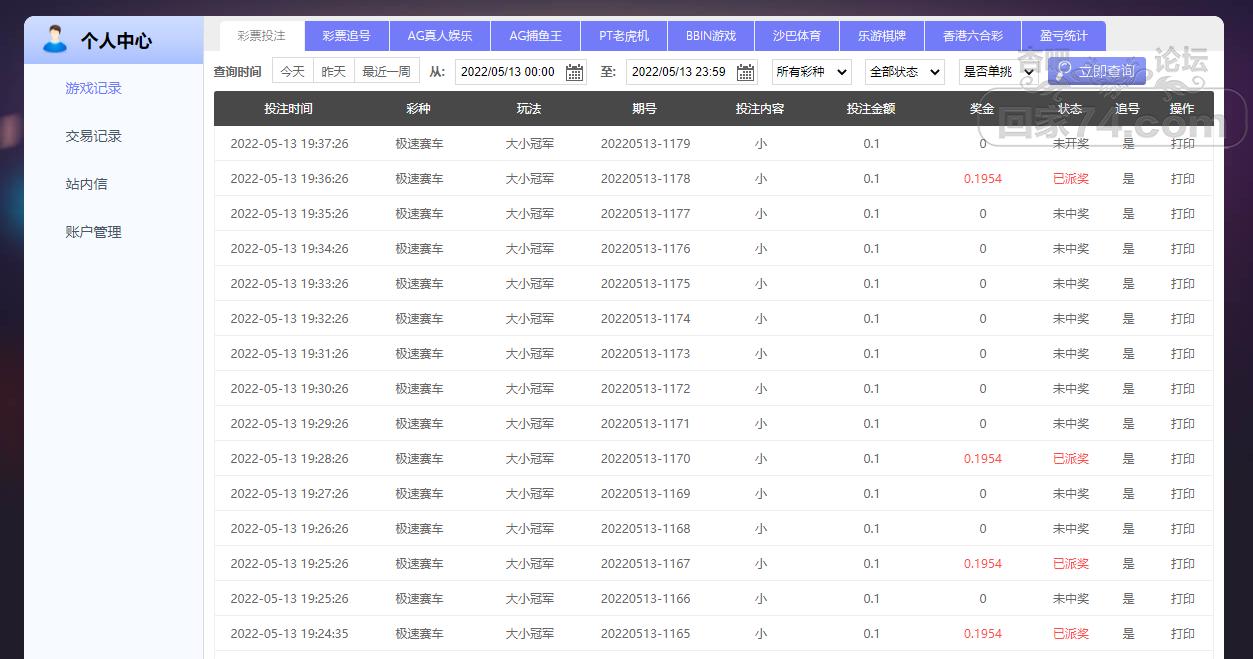Click the start date calendar icon

click(x=574, y=72)
